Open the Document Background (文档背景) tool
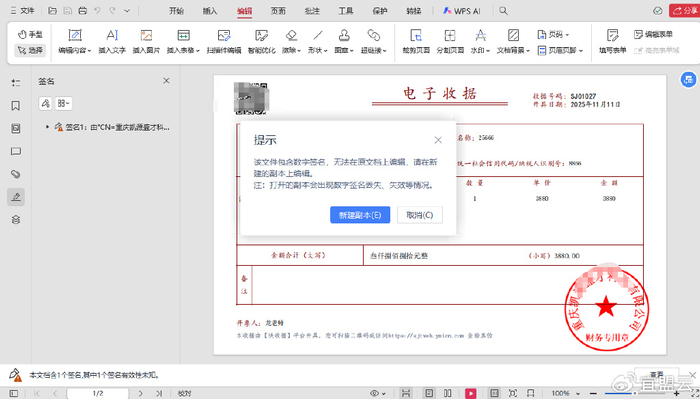The image size is (700, 399). pos(513,42)
